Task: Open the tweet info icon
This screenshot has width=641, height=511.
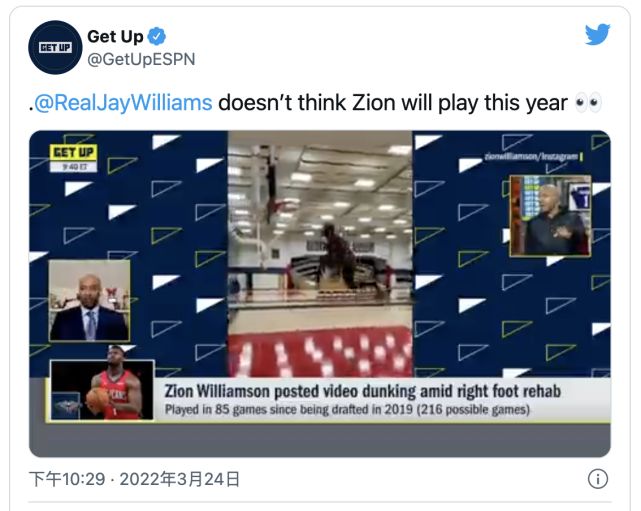Action: (x=598, y=479)
